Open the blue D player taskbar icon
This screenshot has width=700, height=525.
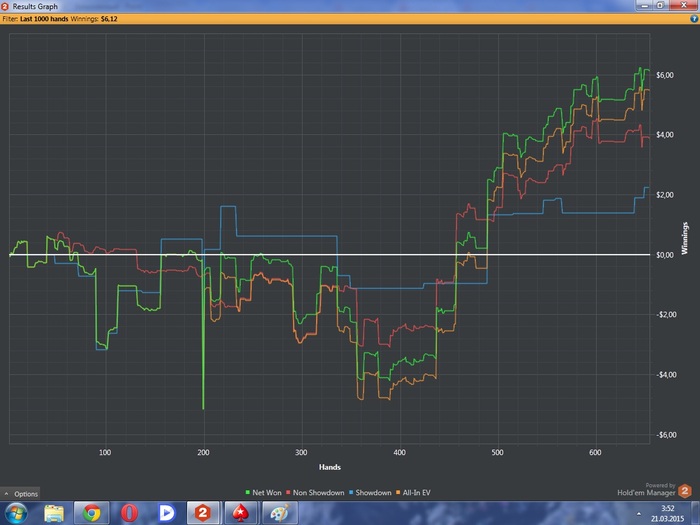point(167,513)
